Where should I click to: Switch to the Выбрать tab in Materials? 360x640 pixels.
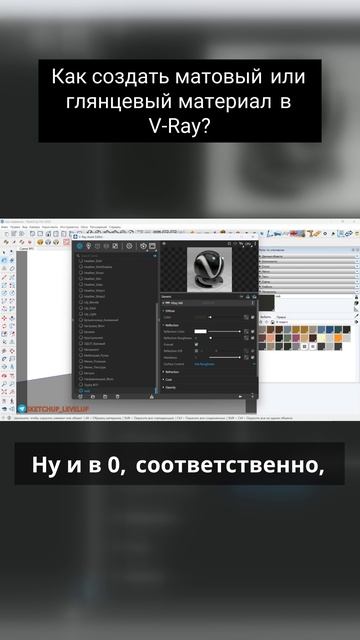[x=266, y=317]
